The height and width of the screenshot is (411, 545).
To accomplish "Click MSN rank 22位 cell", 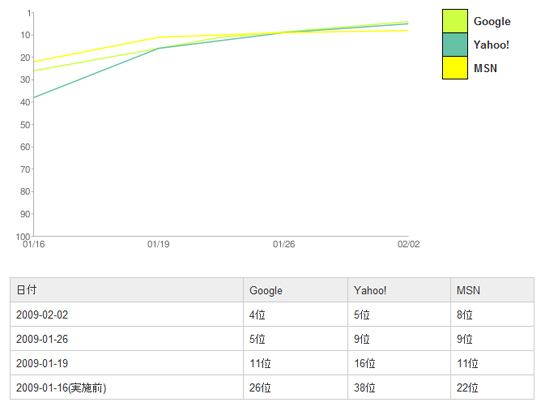I will point(492,387).
